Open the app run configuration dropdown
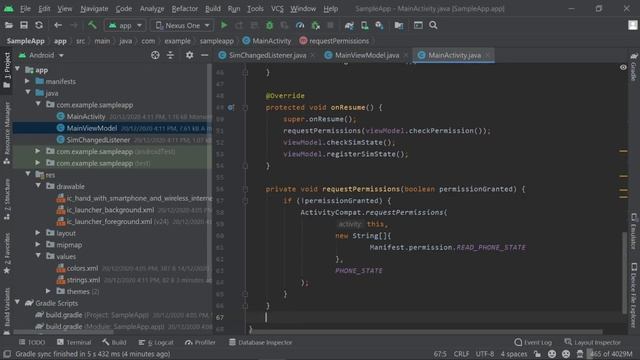The image size is (640, 360). coord(124,25)
